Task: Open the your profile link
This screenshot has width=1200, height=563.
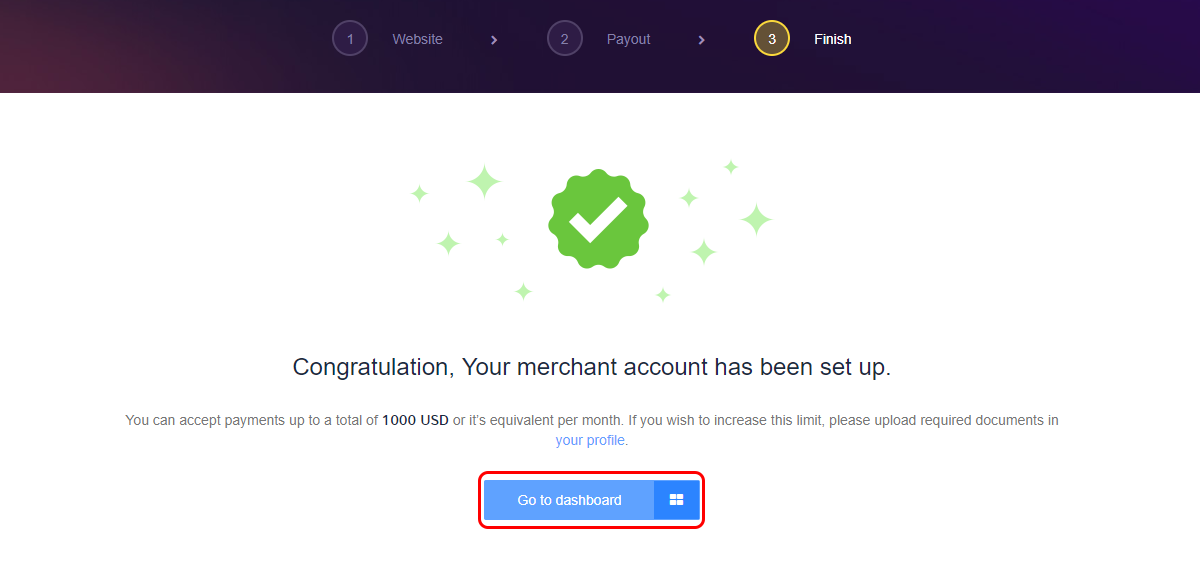Action: (592, 440)
